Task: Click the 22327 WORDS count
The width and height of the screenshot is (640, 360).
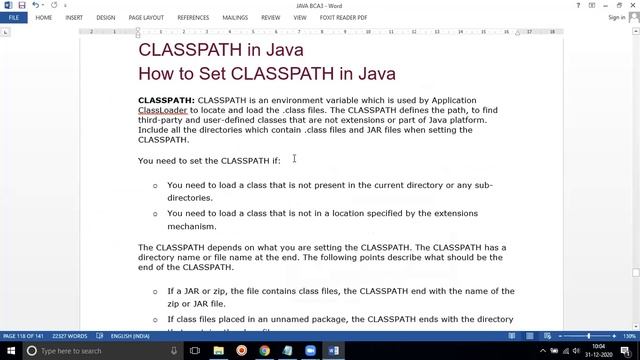Action: (x=69, y=336)
